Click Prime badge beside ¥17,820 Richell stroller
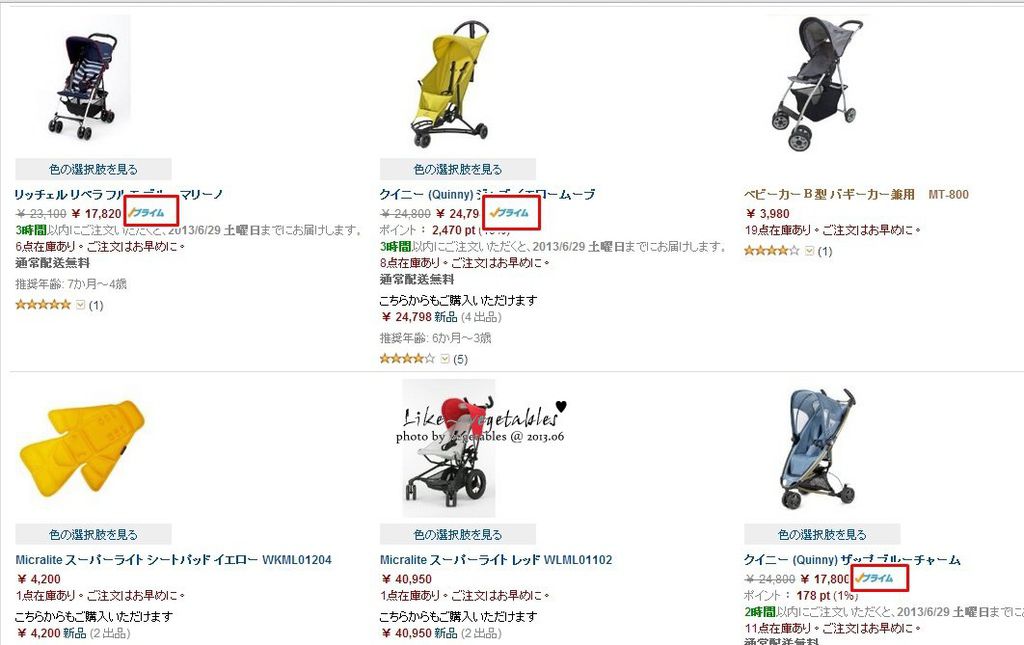 click(147, 213)
